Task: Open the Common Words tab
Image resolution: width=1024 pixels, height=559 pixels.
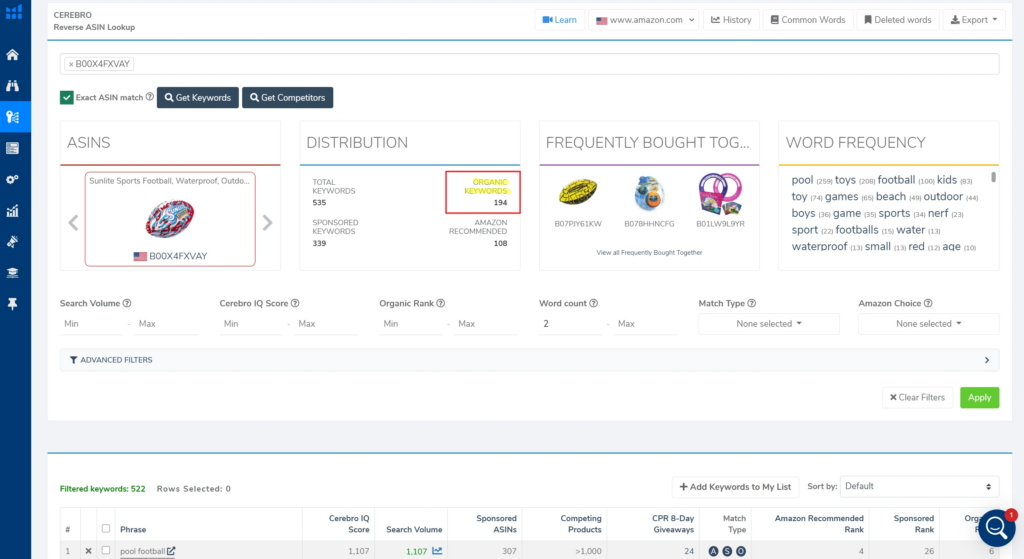Action: pyautogui.click(x=806, y=20)
